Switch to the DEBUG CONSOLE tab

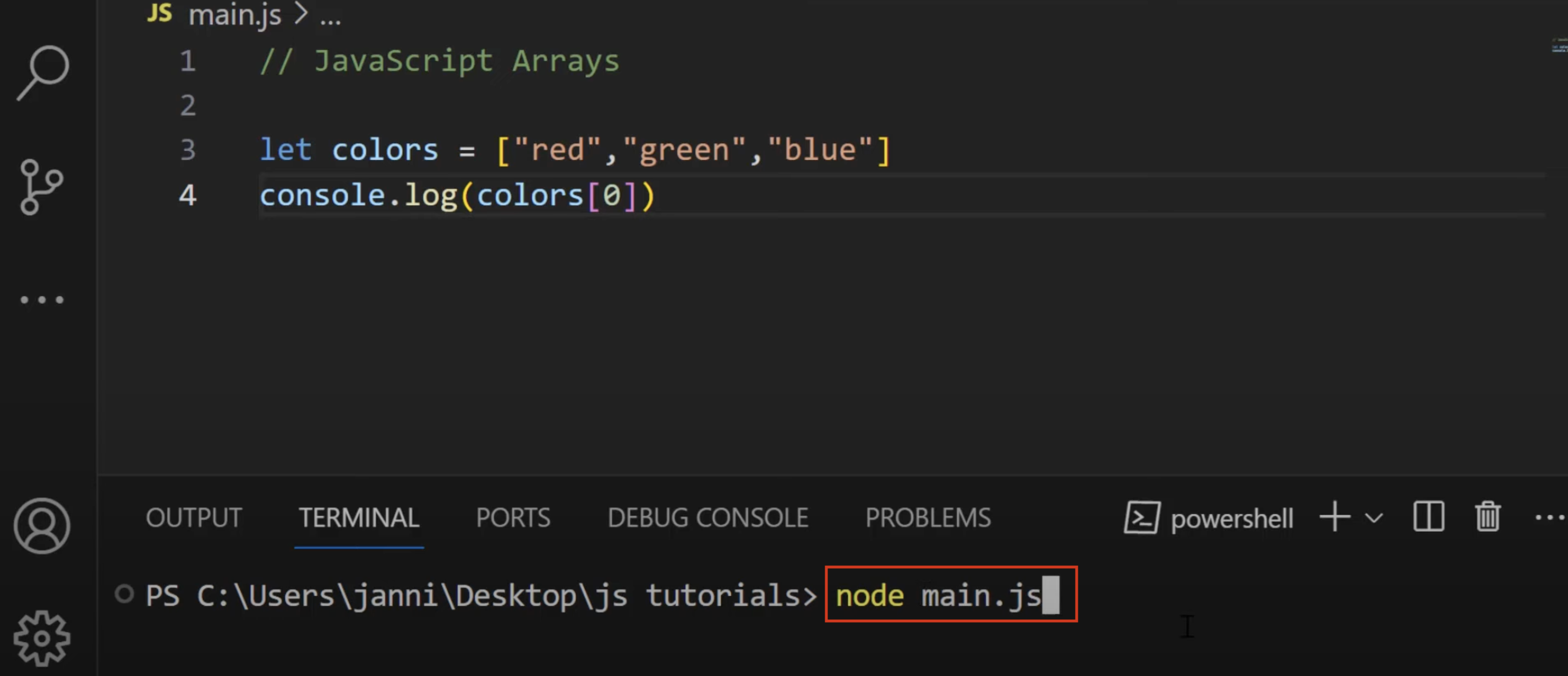pyautogui.click(x=708, y=517)
